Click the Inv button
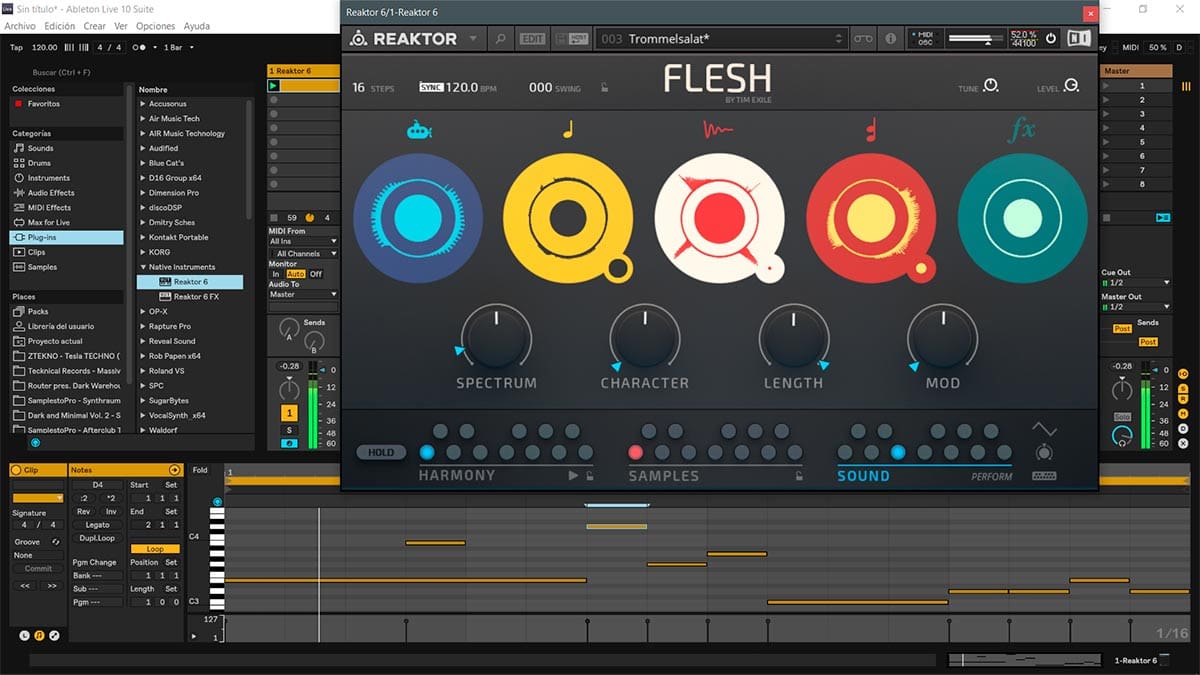The width and height of the screenshot is (1200, 675). [110, 511]
